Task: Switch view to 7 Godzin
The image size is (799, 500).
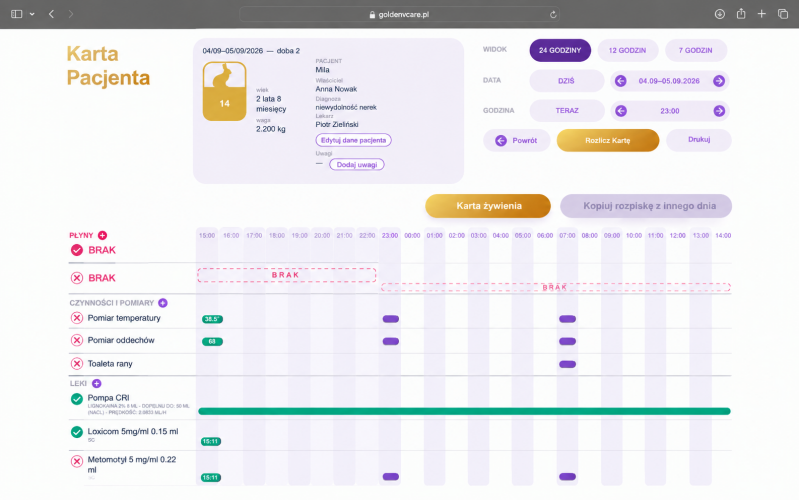Action: tap(696, 50)
